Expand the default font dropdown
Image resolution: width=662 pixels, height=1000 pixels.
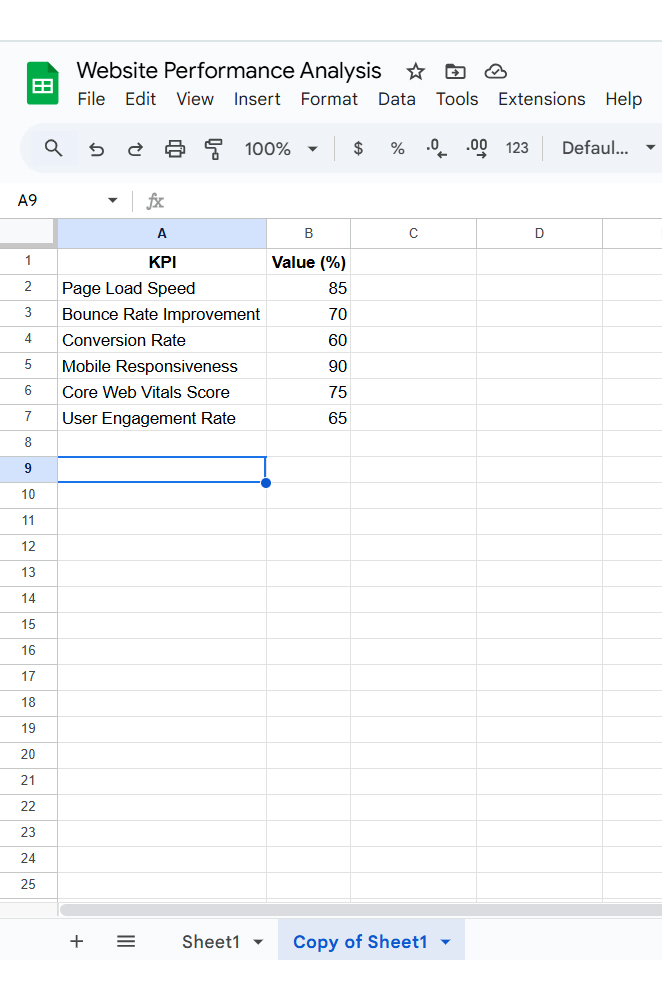[608, 148]
